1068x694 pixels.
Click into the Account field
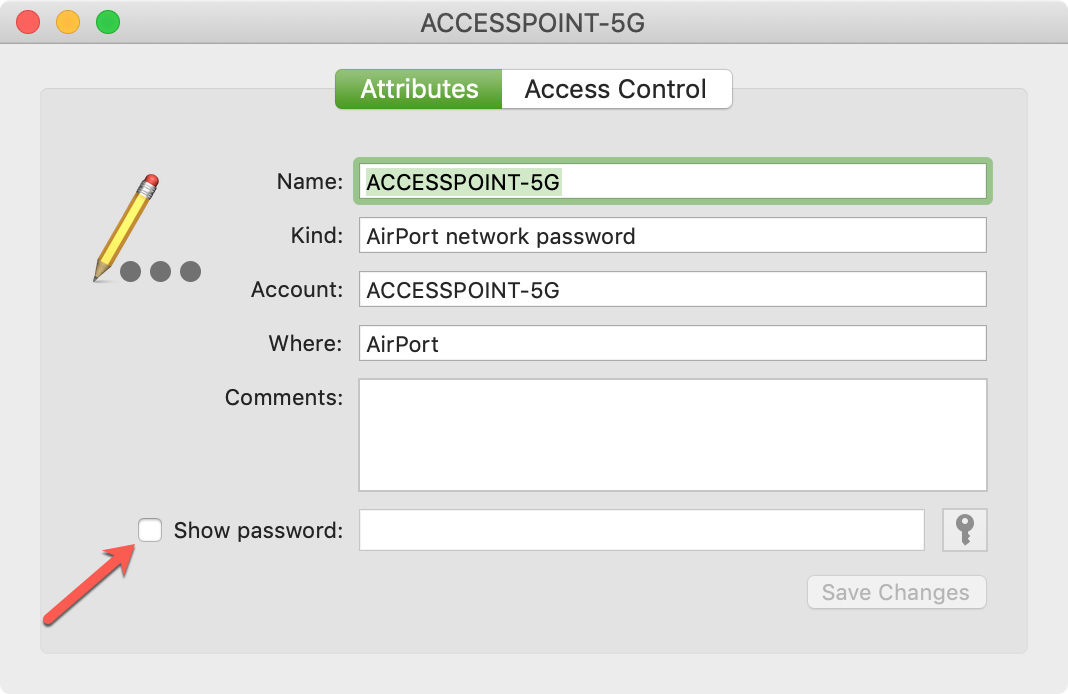tap(673, 289)
